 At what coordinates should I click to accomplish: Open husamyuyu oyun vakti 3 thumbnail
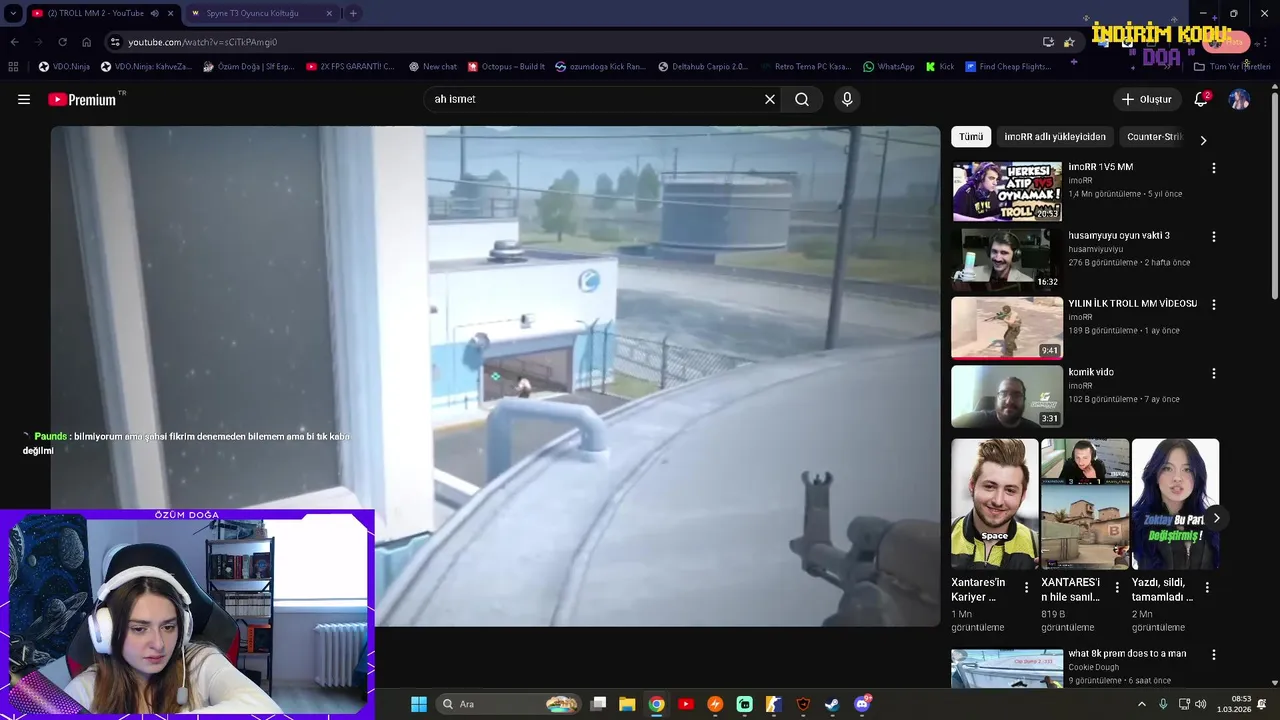coord(1007,259)
